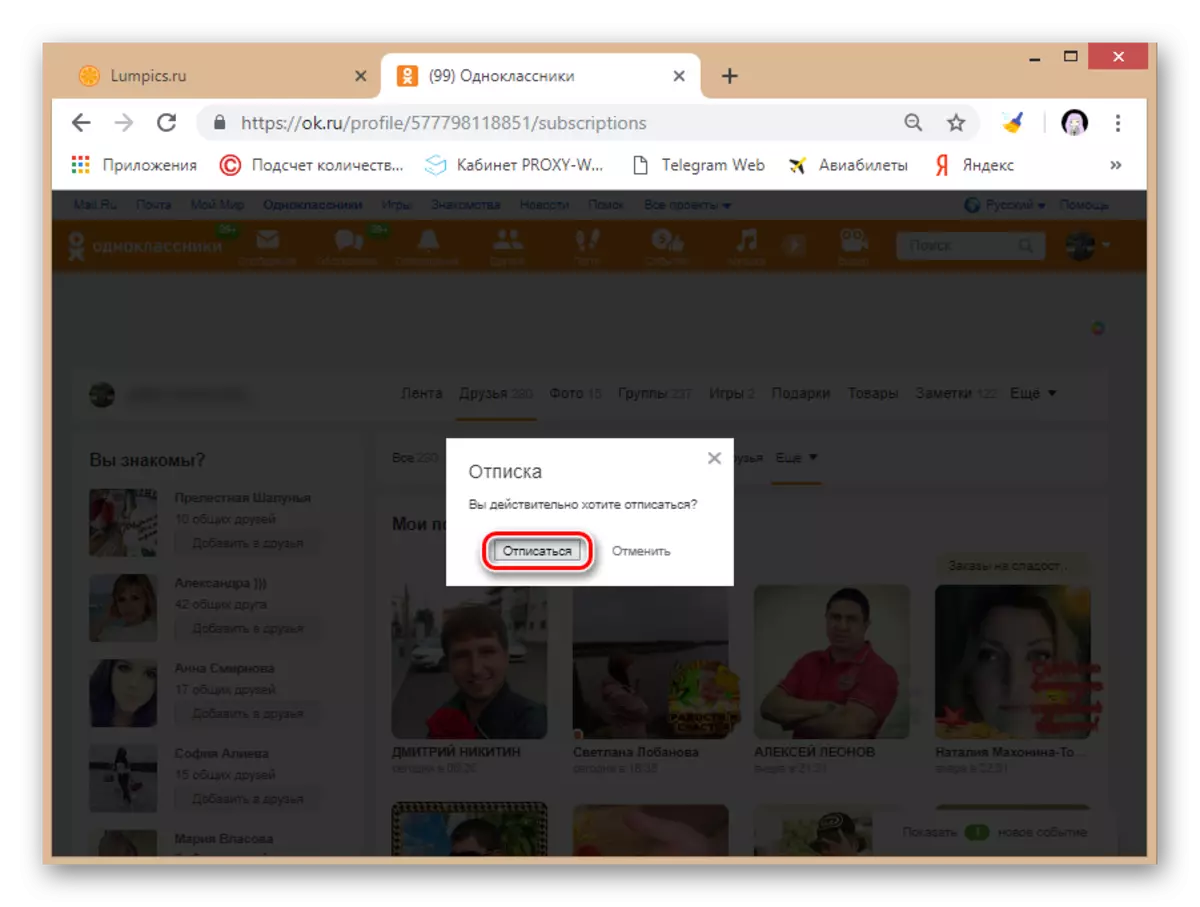Expand the Все проекты dropdown
The image size is (1200, 907).
(687, 204)
